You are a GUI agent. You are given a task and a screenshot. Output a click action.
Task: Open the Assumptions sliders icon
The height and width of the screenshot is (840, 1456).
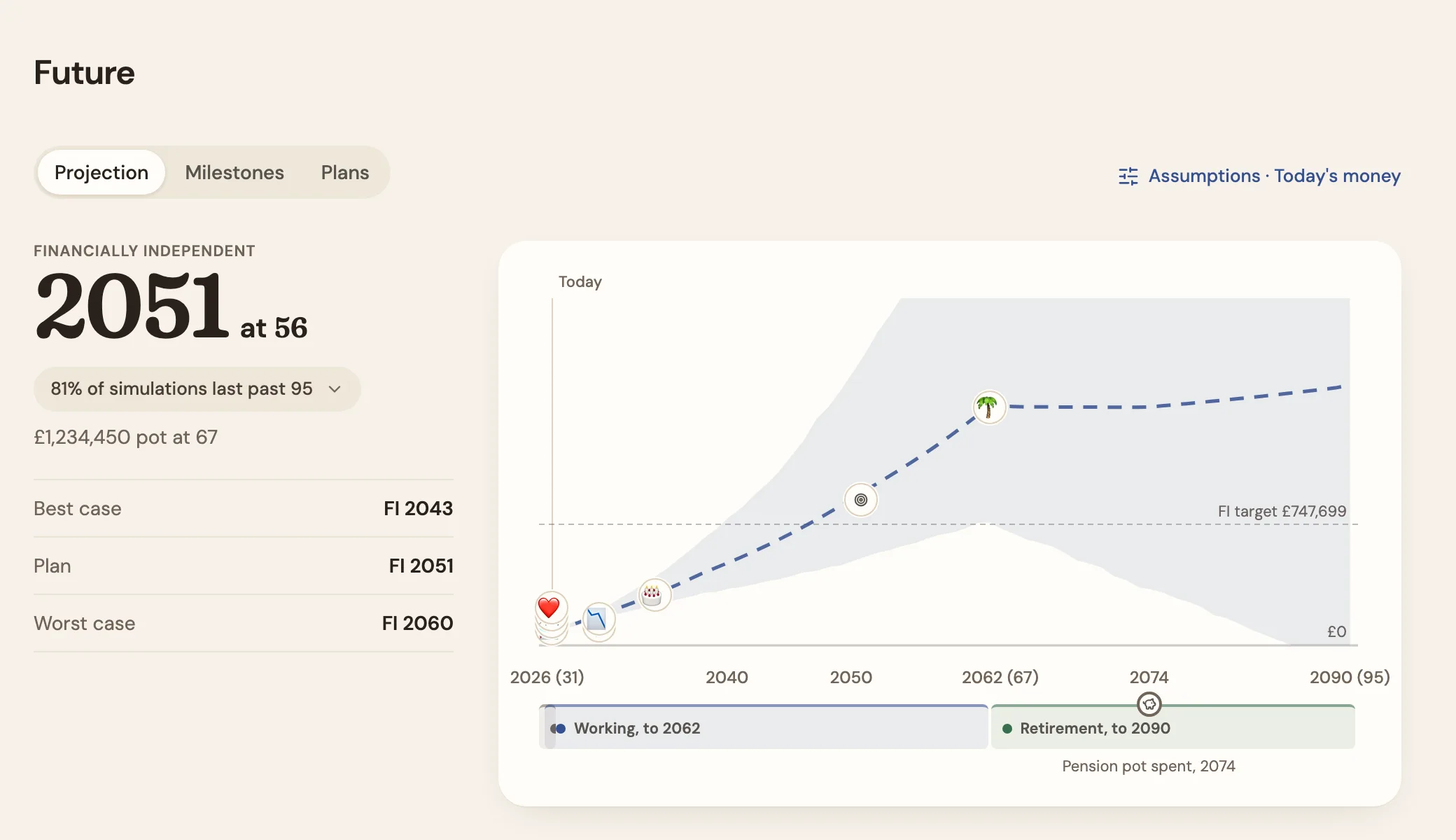click(x=1128, y=176)
